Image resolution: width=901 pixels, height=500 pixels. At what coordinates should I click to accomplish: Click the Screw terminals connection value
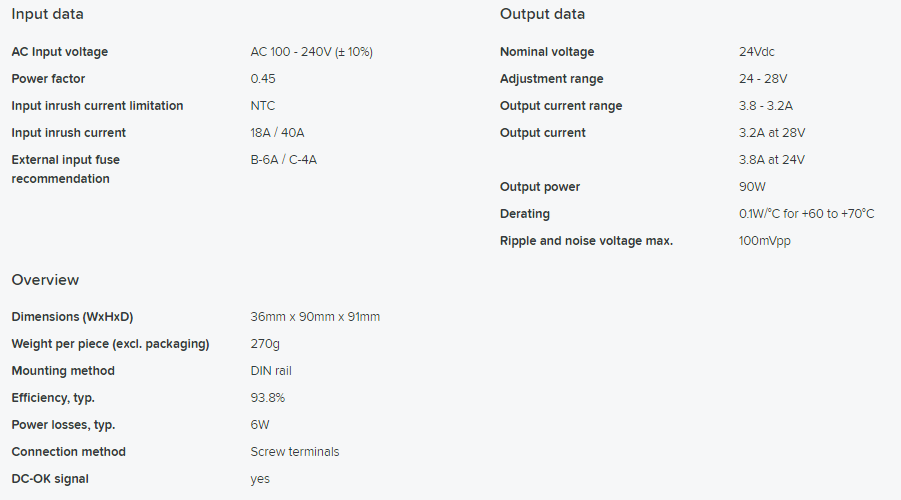point(294,452)
